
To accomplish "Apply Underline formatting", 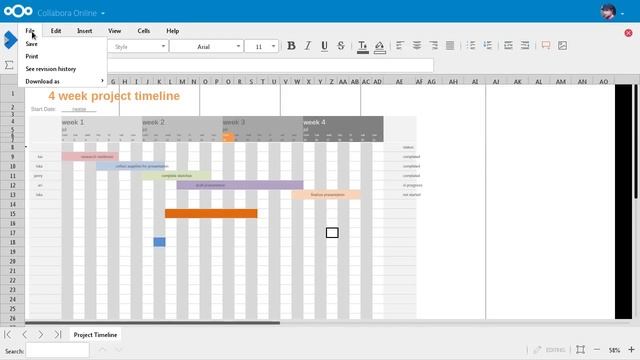I will tap(324, 46).
